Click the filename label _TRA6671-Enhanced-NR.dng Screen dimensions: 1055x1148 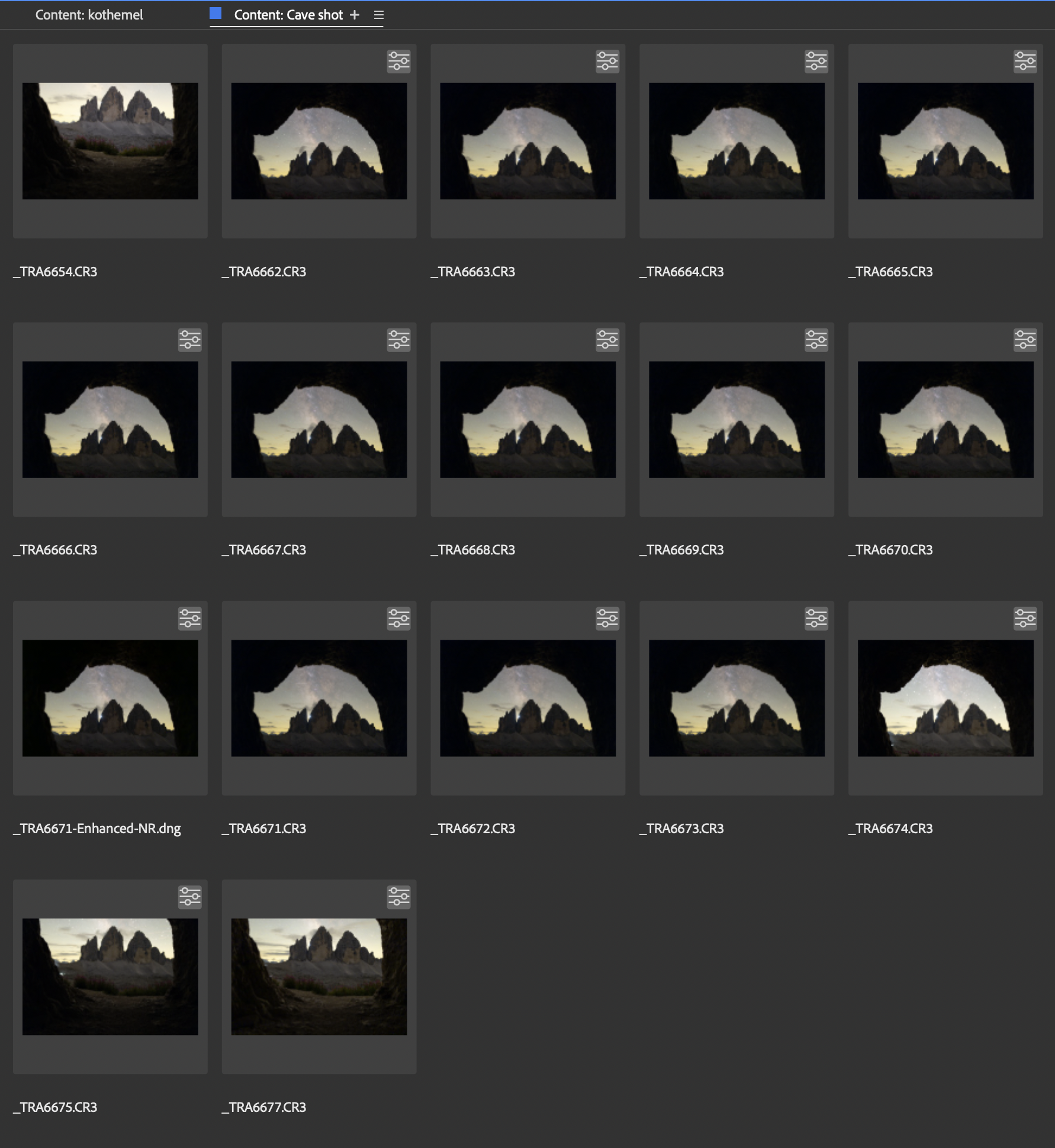[97, 828]
